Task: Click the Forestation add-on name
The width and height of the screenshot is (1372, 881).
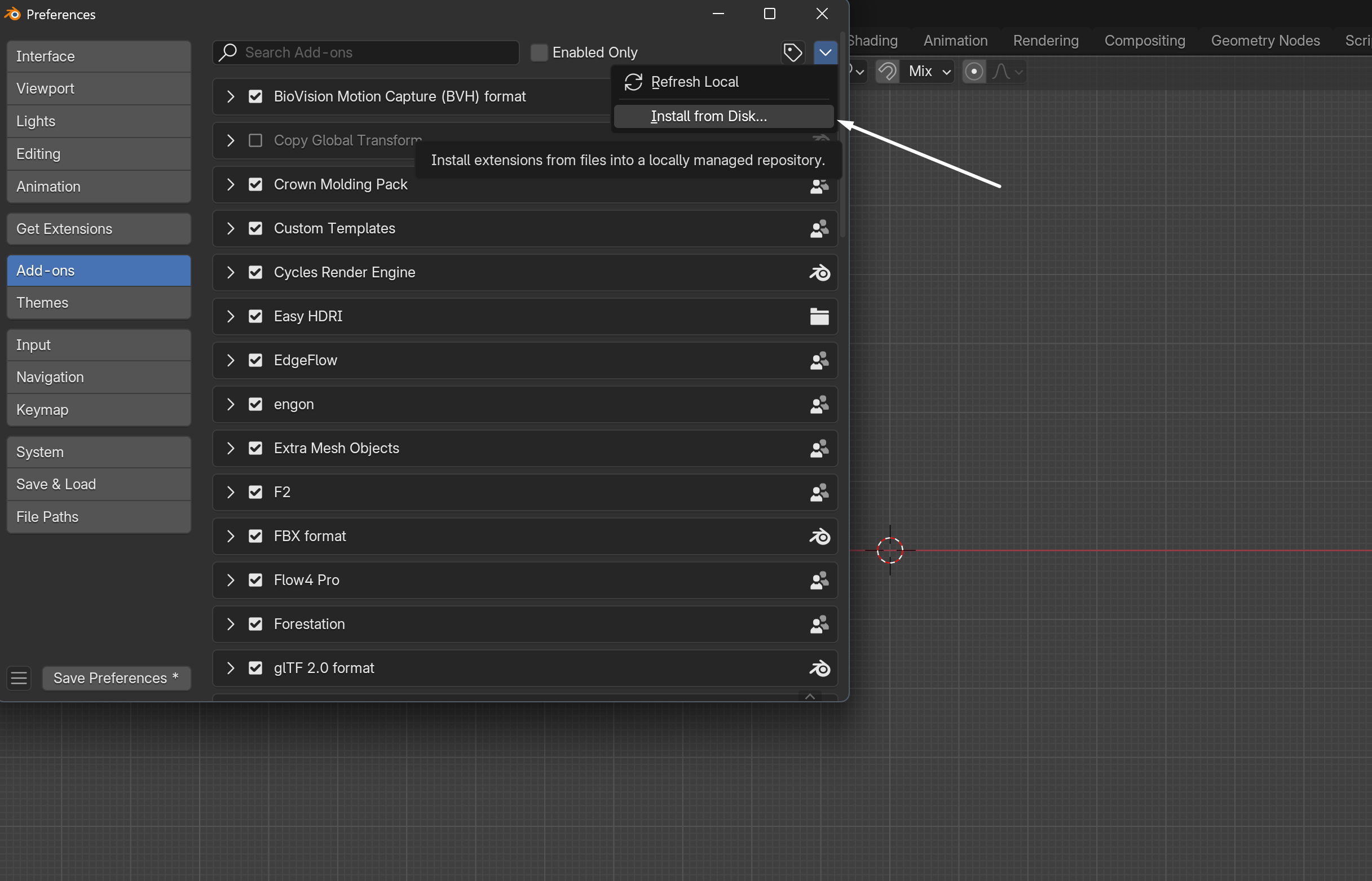Action: point(309,624)
